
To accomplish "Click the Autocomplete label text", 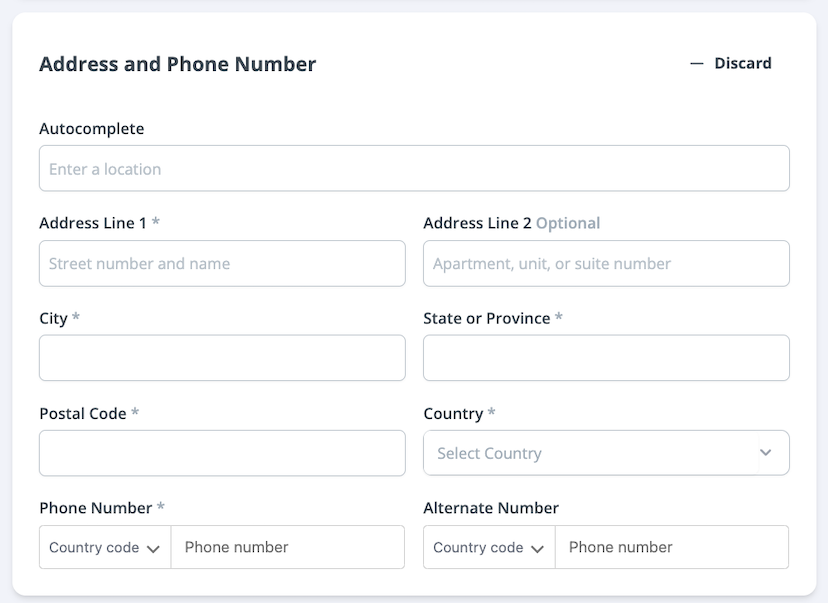I will (x=91, y=129).
